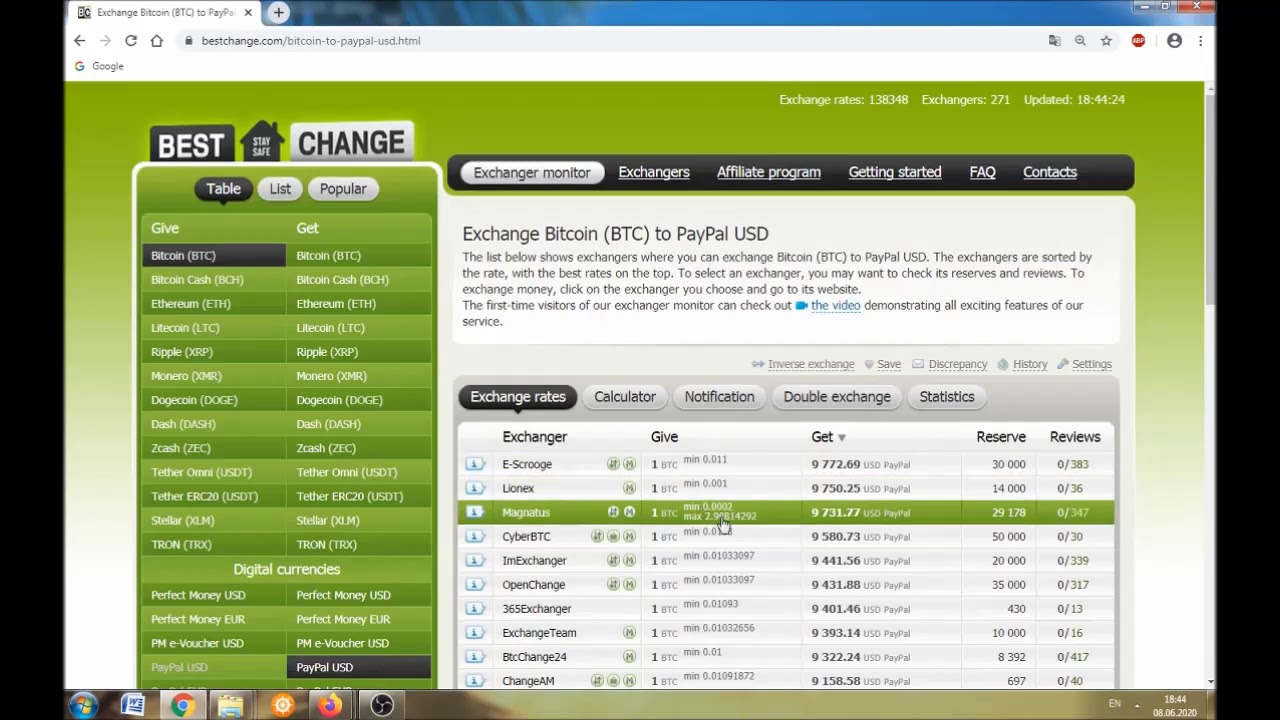Image resolution: width=1280 pixels, height=720 pixels.
Task: Click arrows badge in Magnatus row
Action: click(613, 512)
